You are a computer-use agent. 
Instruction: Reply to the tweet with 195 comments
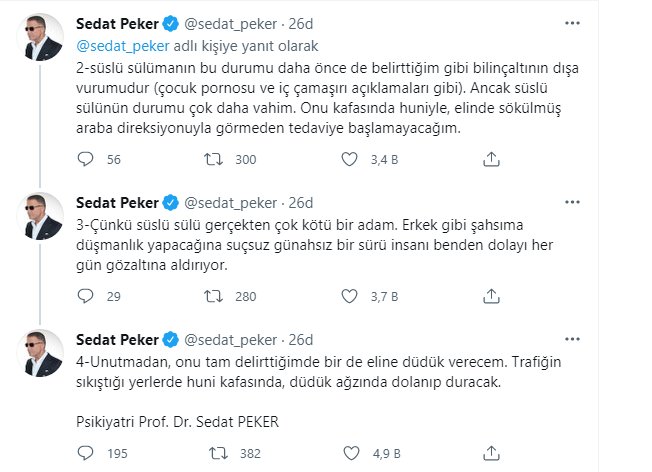tap(86, 453)
